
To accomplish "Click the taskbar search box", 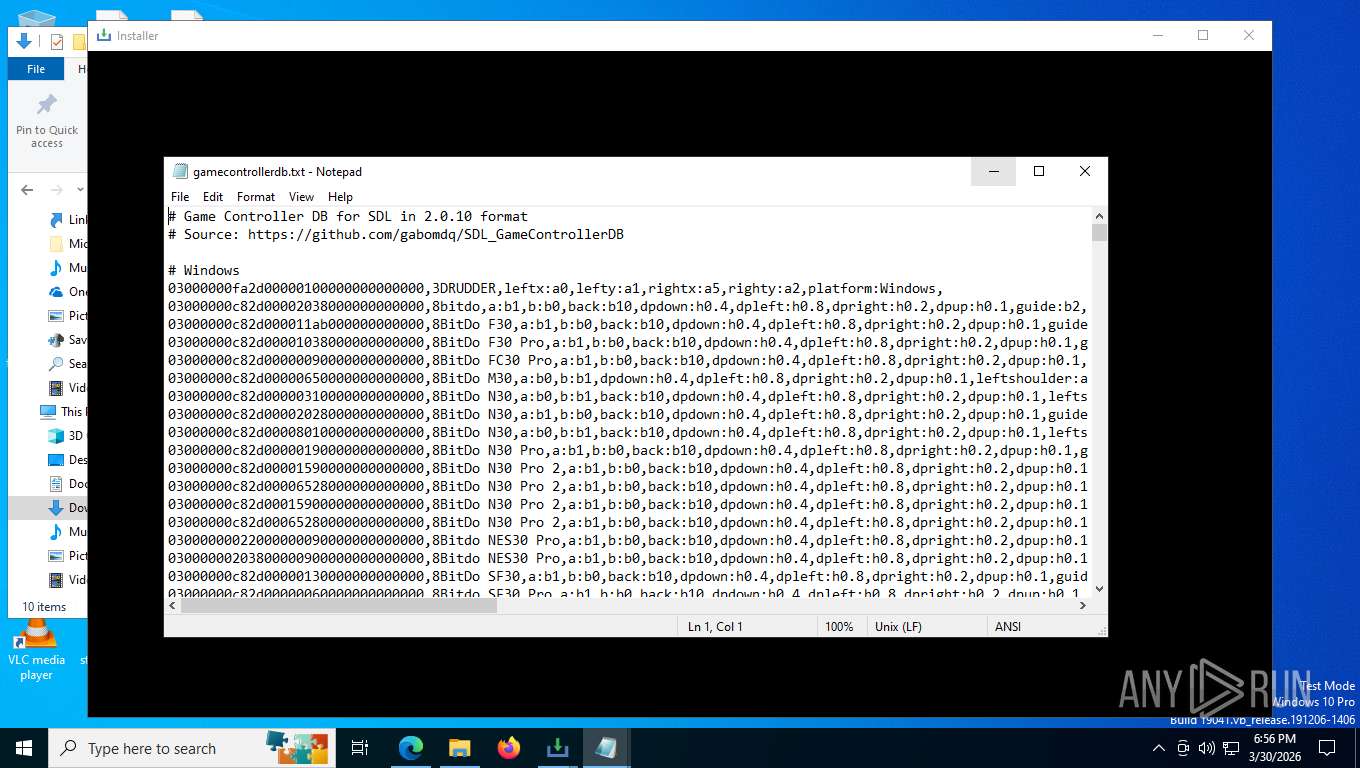I will point(193,748).
